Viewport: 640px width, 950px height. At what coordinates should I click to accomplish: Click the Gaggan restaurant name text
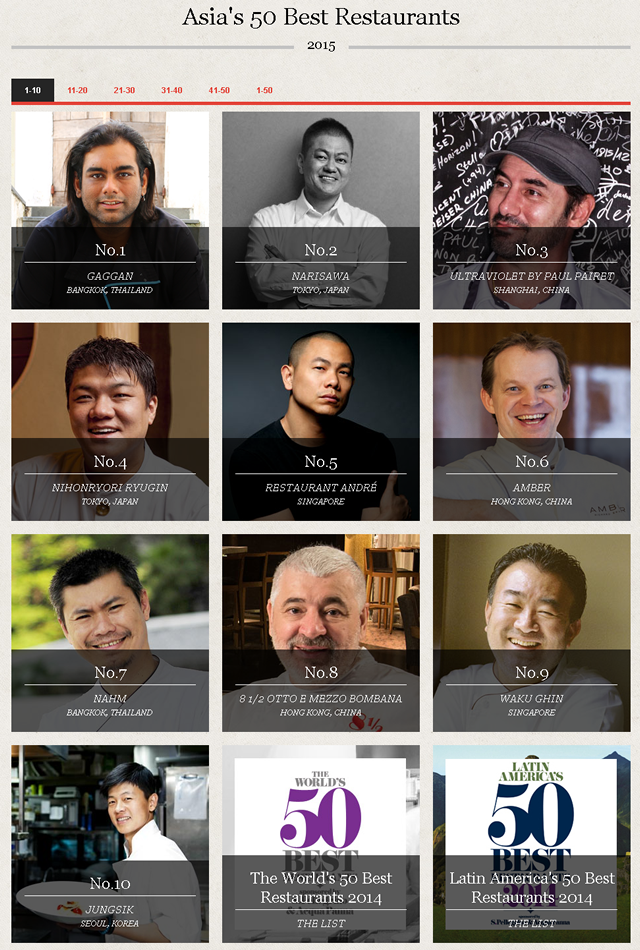pyautogui.click(x=110, y=276)
